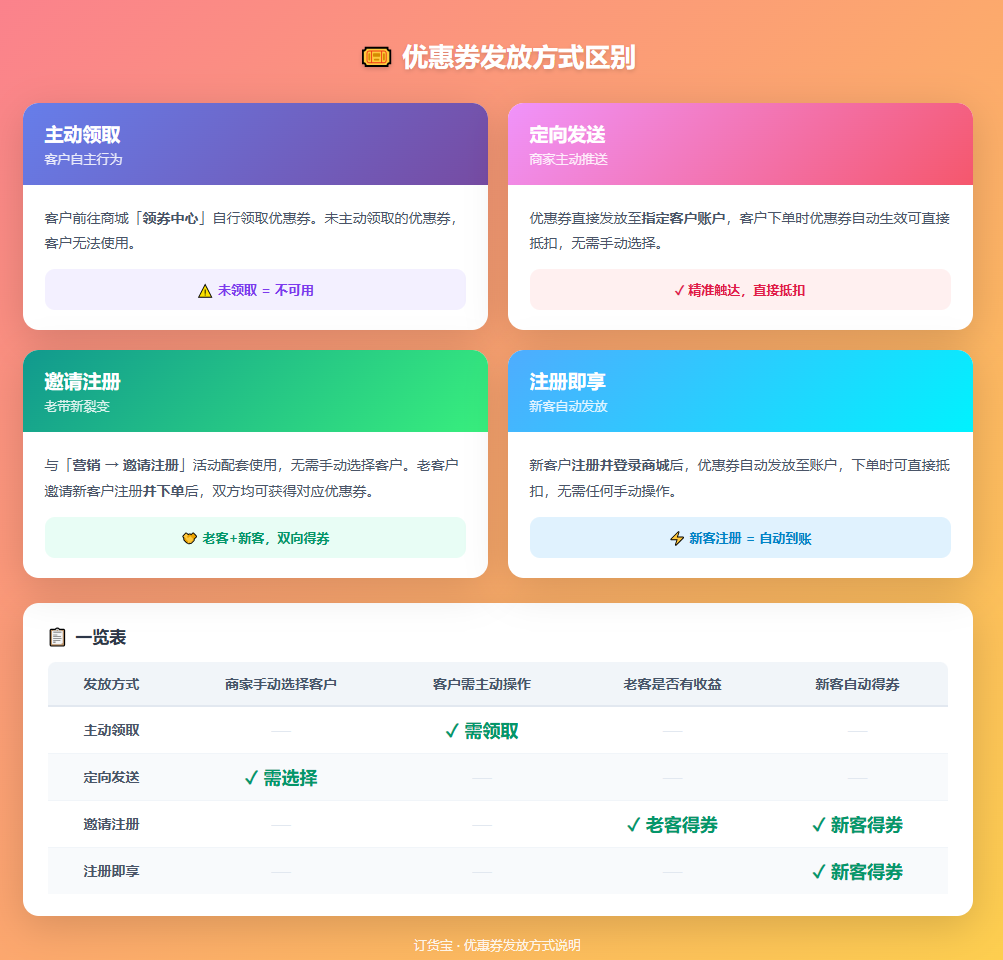Select table row label 定向发送

click(x=111, y=778)
